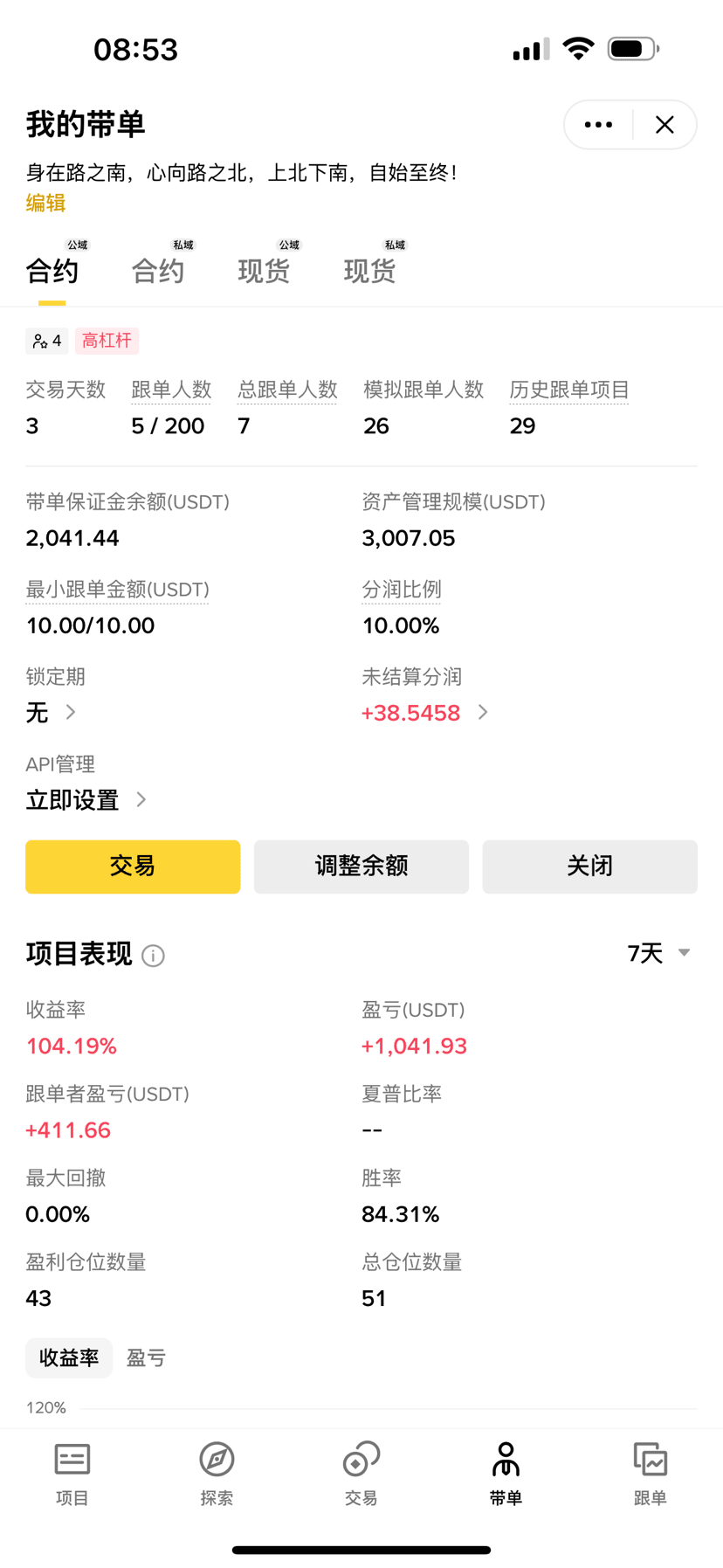Viewport: 723px width, 1568px height.
Task: Open the 跟单 icon in bottom bar
Action: 650,1461
